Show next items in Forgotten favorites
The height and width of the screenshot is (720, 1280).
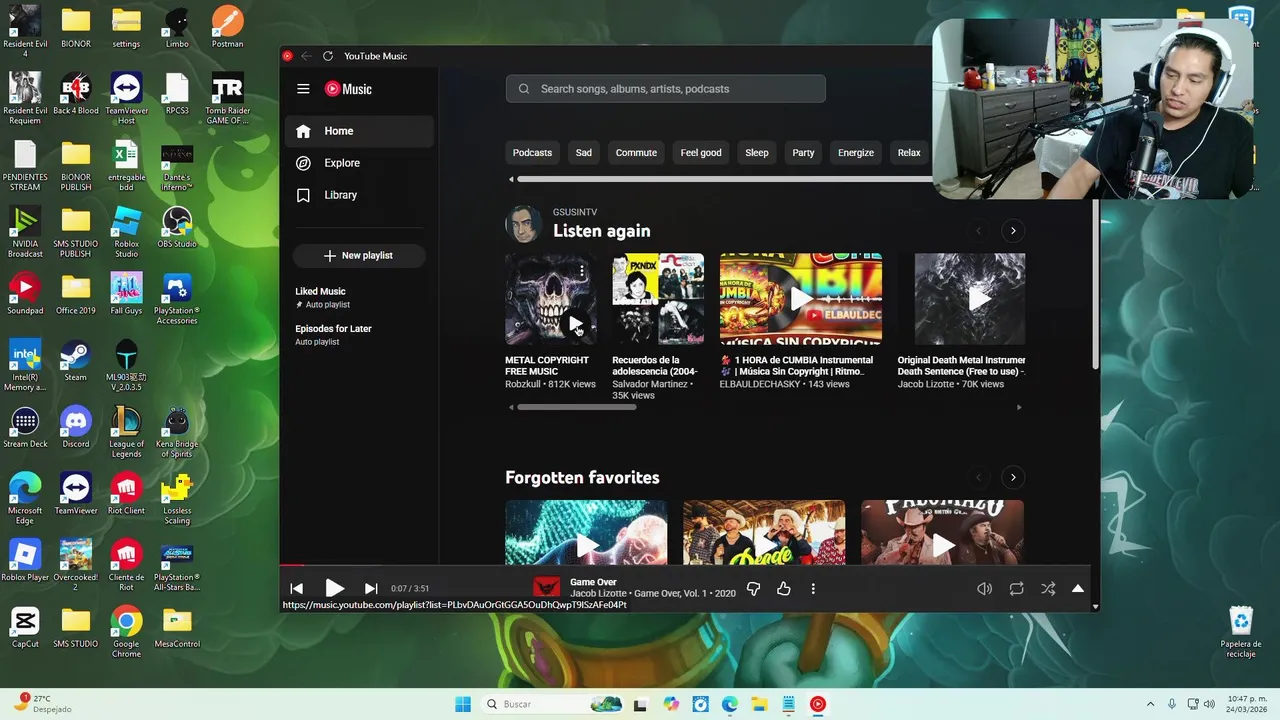tap(1013, 477)
